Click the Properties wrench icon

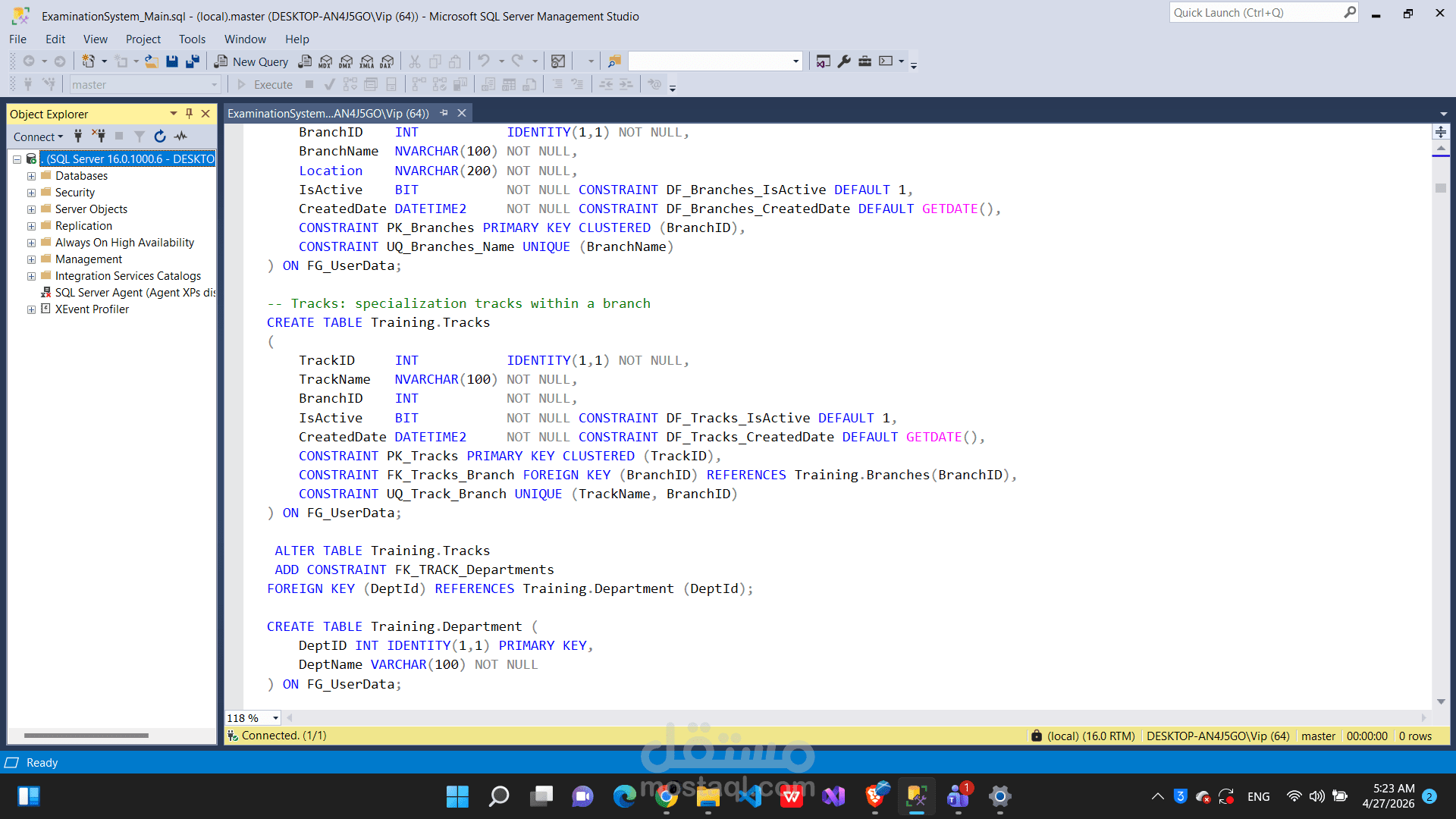(x=844, y=61)
